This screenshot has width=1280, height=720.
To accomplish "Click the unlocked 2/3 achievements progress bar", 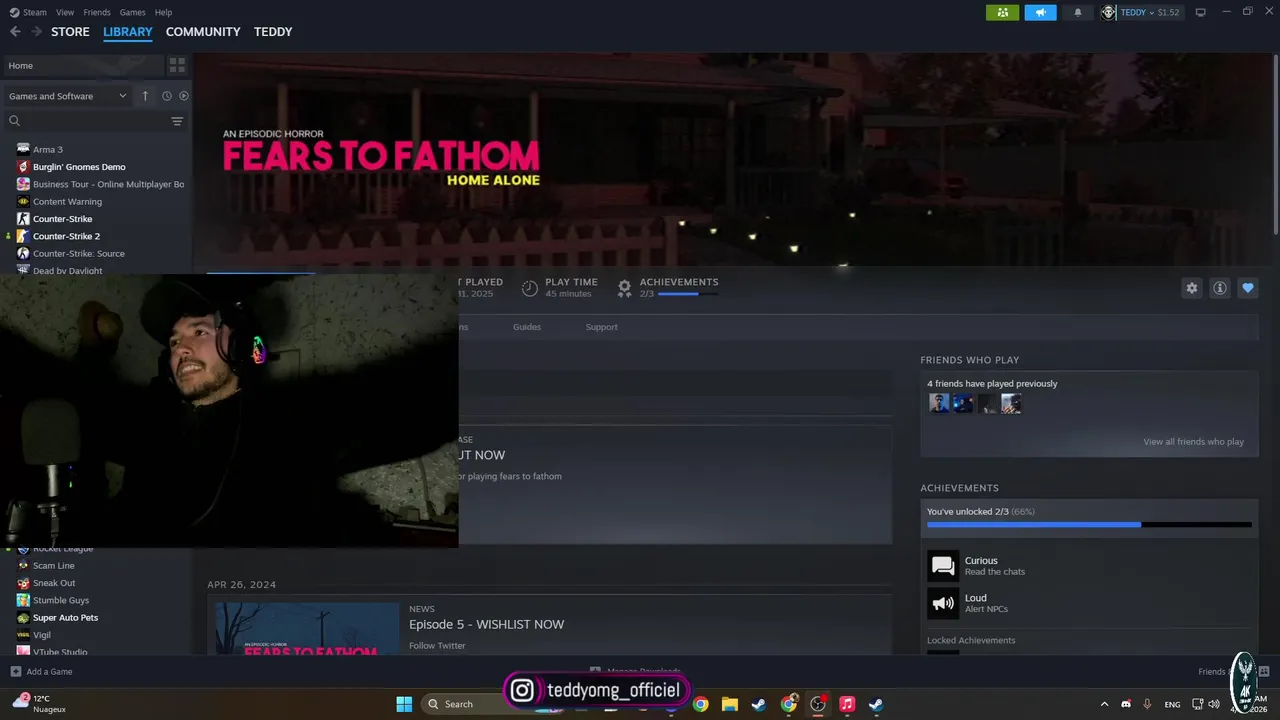I will click(x=1089, y=524).
